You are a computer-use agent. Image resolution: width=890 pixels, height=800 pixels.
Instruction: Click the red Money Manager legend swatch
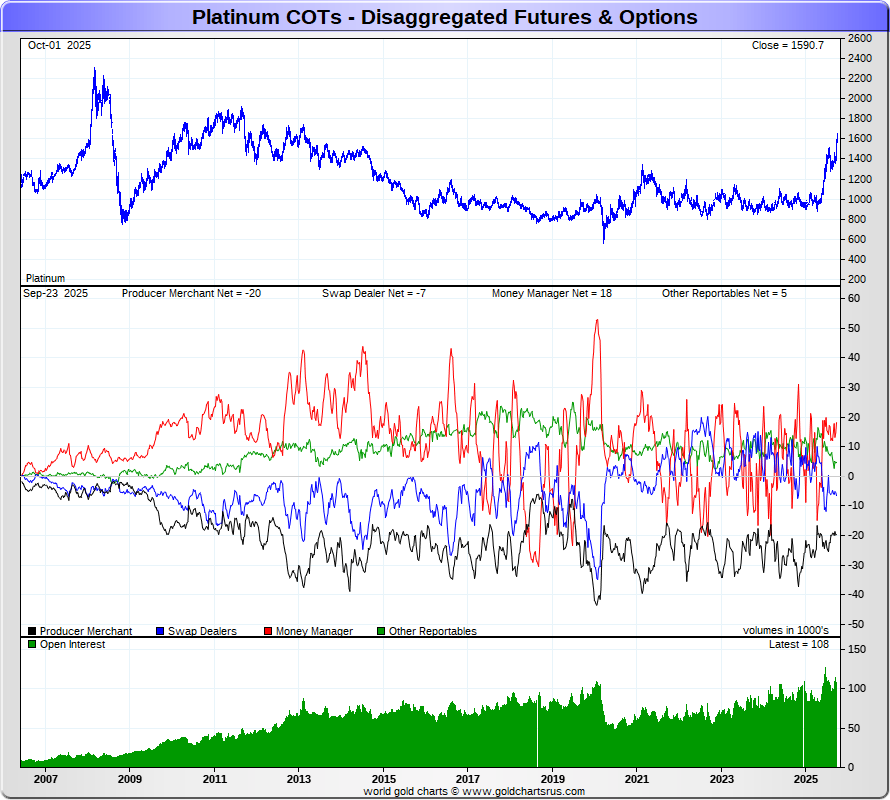pyautogui.click(x=268, y=631)
